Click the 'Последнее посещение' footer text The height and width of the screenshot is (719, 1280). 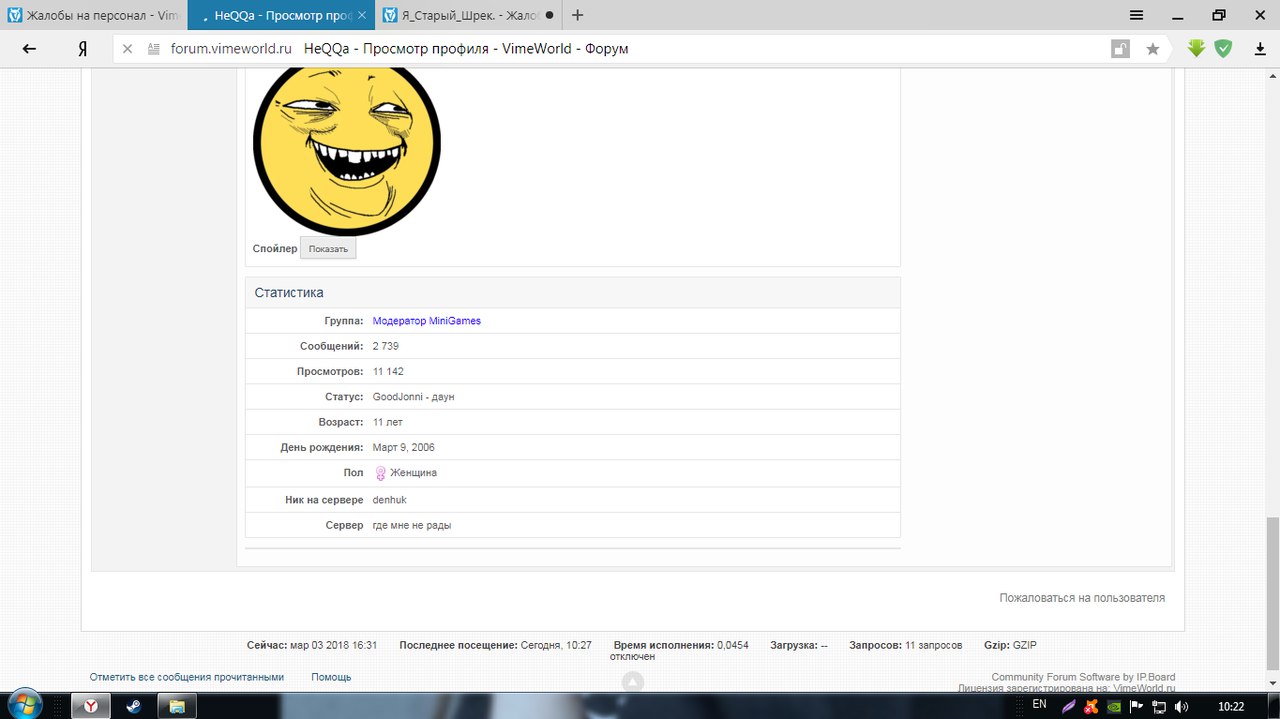tap(495, 645)
